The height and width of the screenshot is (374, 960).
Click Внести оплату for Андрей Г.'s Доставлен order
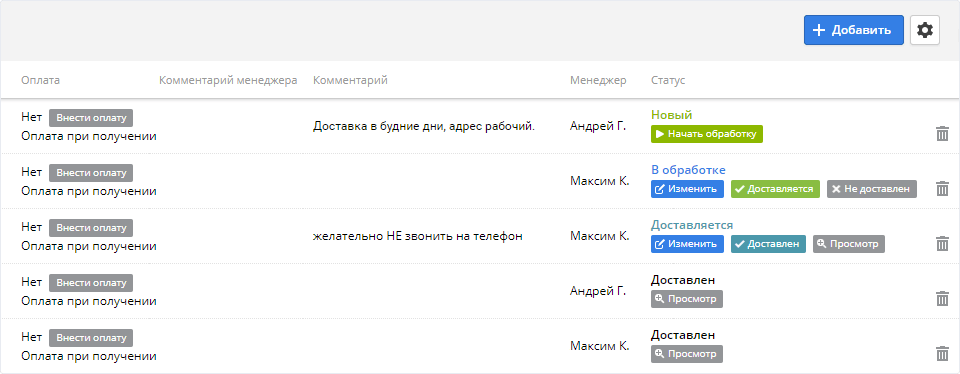tap(91, 283)
